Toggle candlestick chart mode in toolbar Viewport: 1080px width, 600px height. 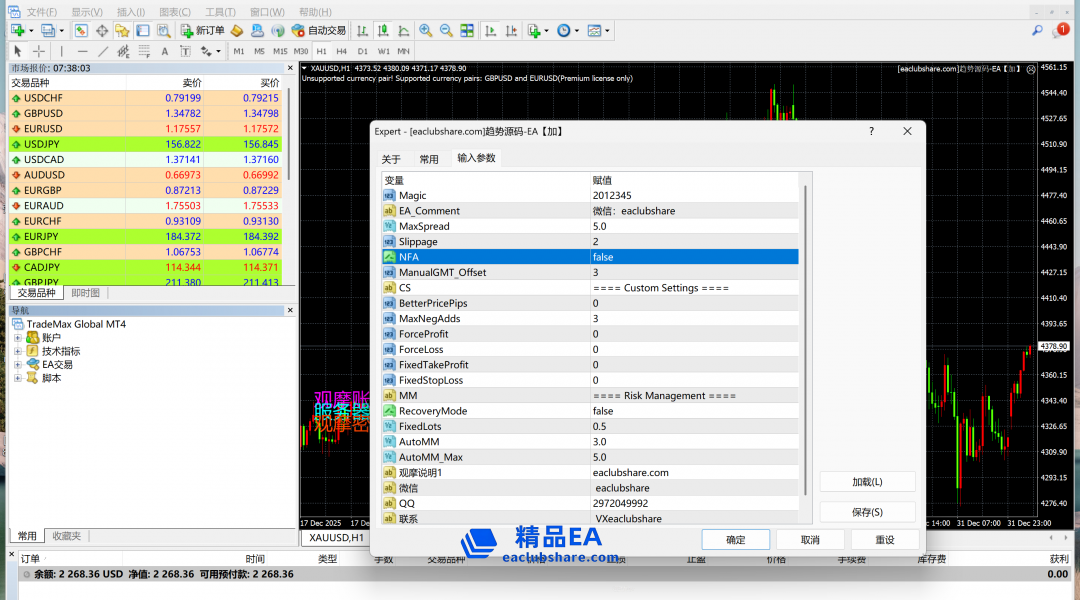[x=381, y=31]
